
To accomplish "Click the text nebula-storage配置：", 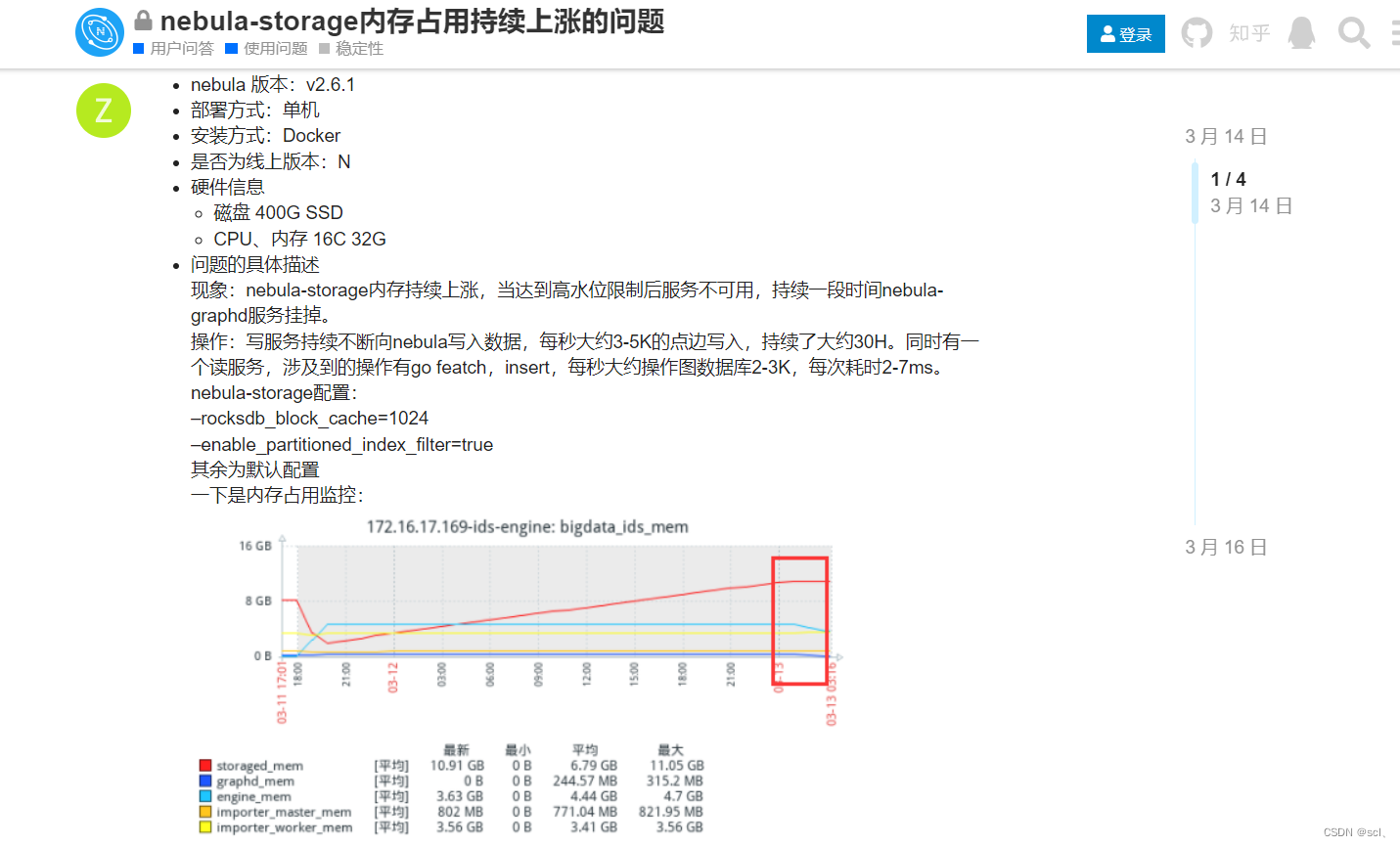I will (275, 393).
